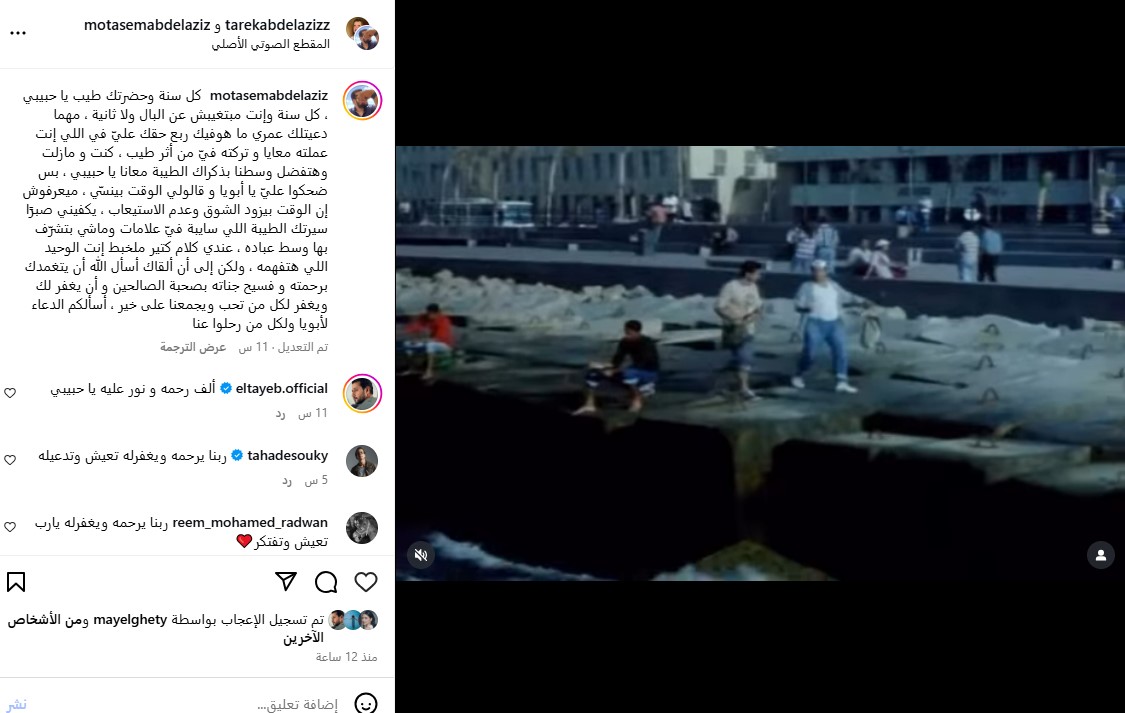Viewport: 1125px width, 713px height.
Task: Reply to tahadesouky's comment
Action: pyautogui.click(x=287, y=481)
